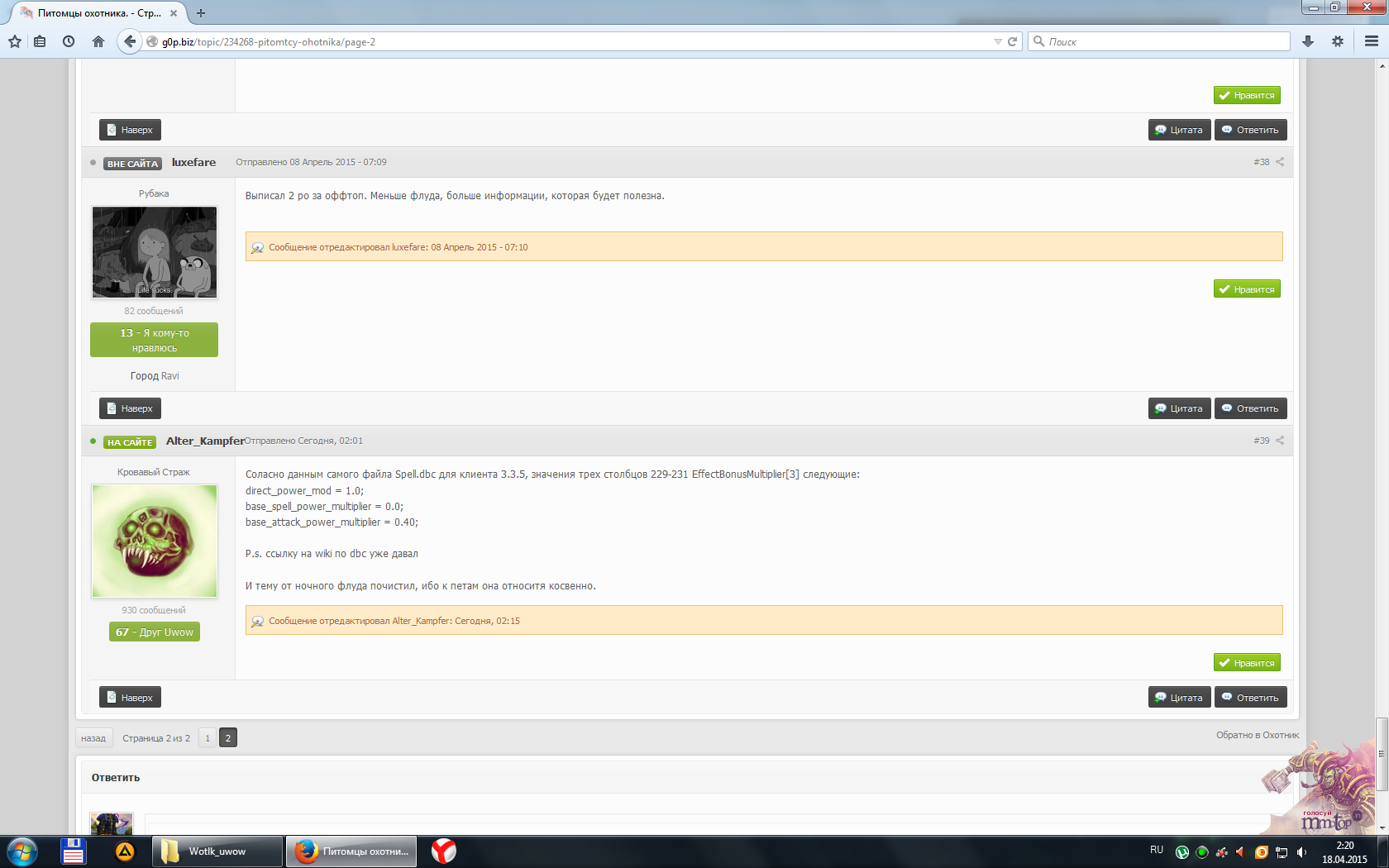Click the back navigation arrow

point(129,41)
